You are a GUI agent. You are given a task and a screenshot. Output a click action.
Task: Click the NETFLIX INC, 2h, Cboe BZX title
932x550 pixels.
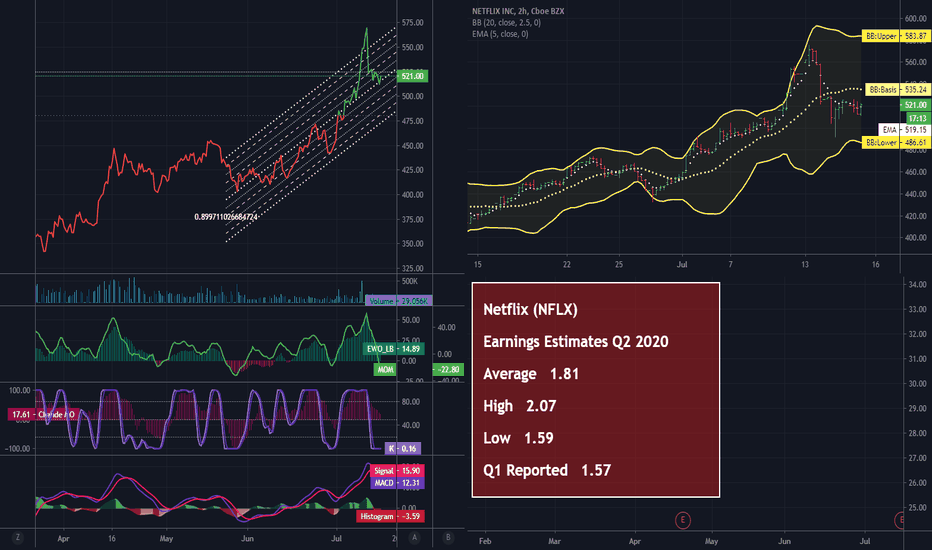tap(518, 11)
